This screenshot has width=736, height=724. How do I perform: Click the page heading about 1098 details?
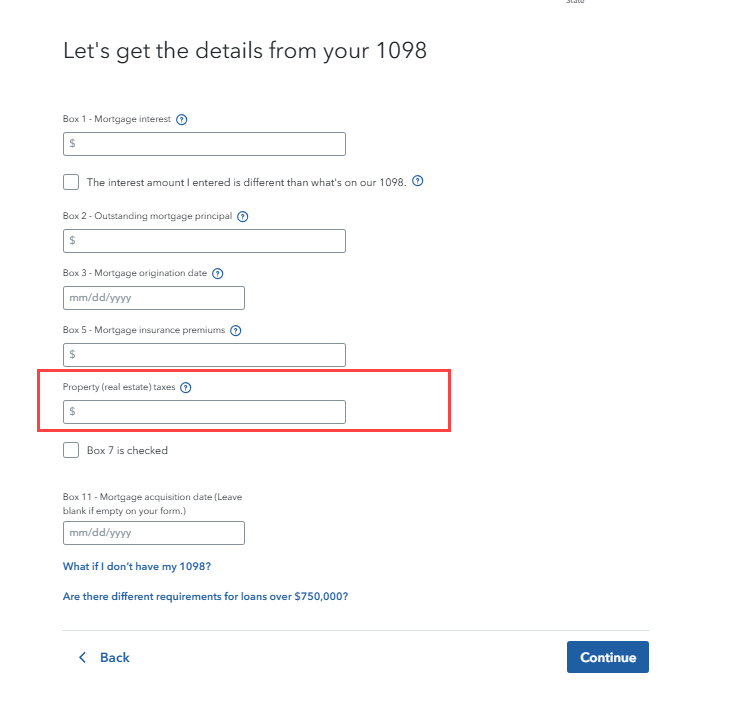click(245, 50)
